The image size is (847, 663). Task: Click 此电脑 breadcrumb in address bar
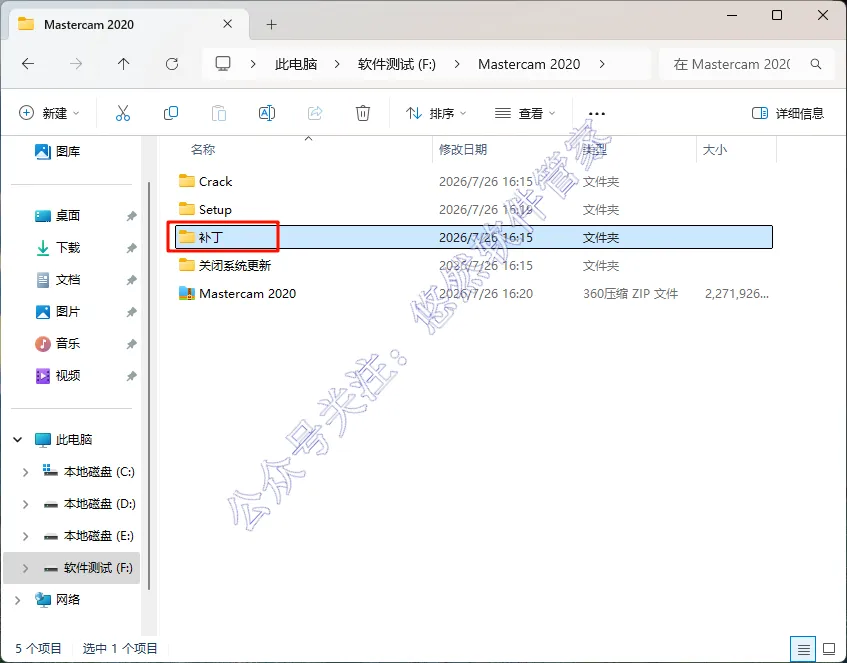(x=295, y=64)
